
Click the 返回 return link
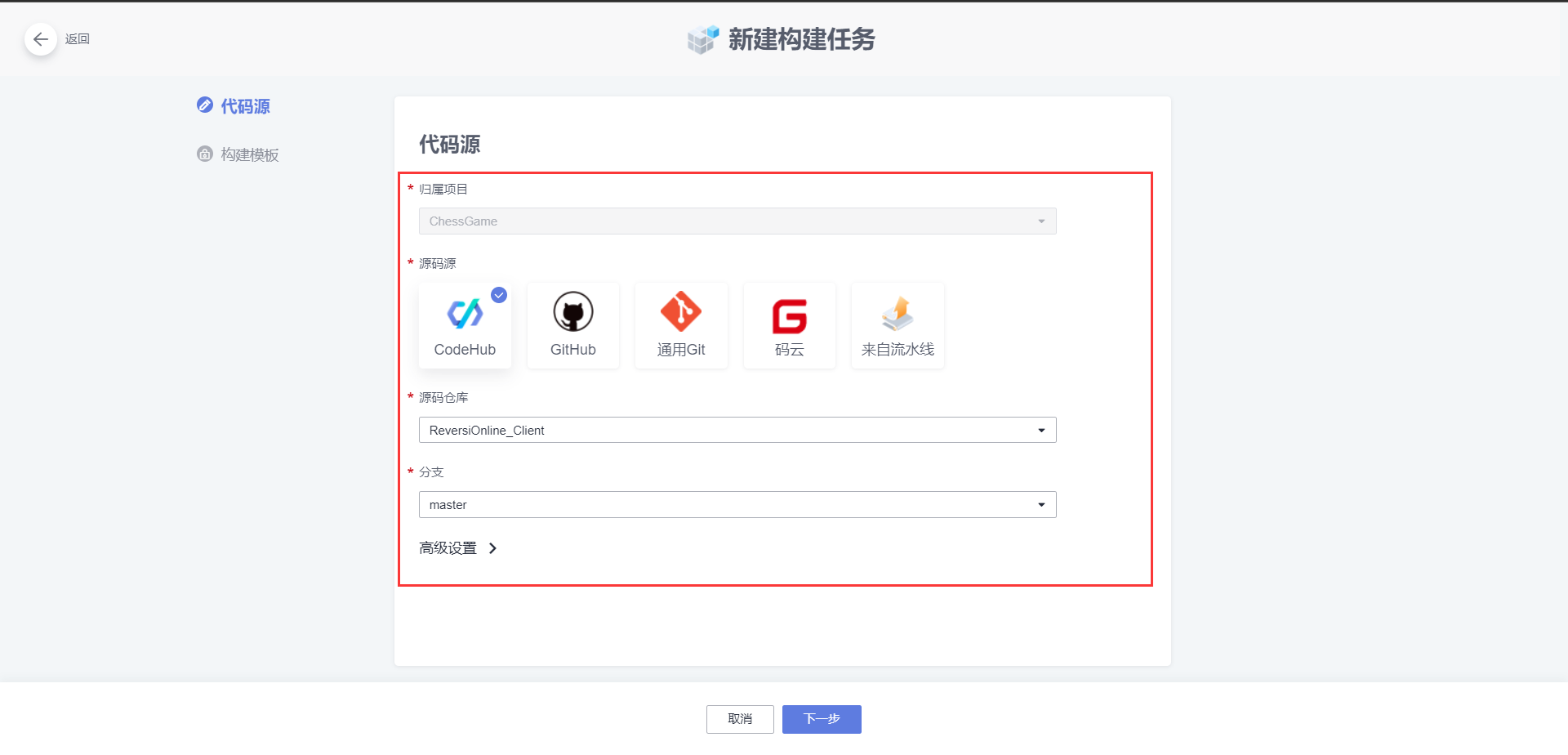coord(78,38)
